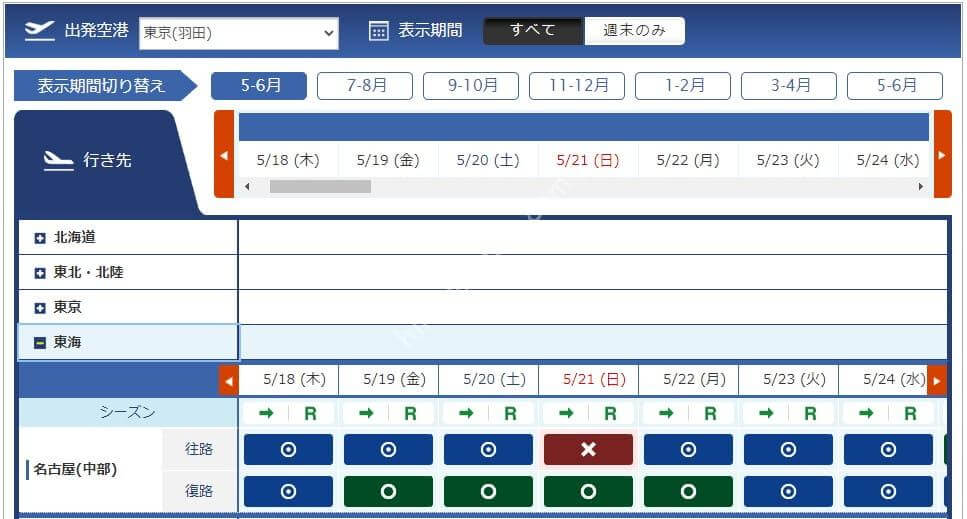Click the previous-dates arrow in 東海 table
The image size is (967, 519).
point(229,381)
